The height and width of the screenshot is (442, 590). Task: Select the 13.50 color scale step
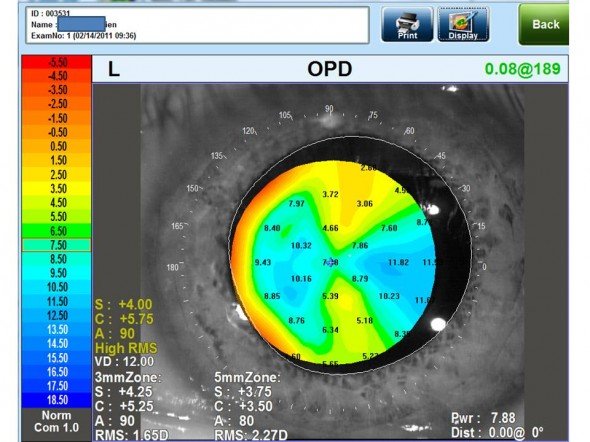(56, 330)
